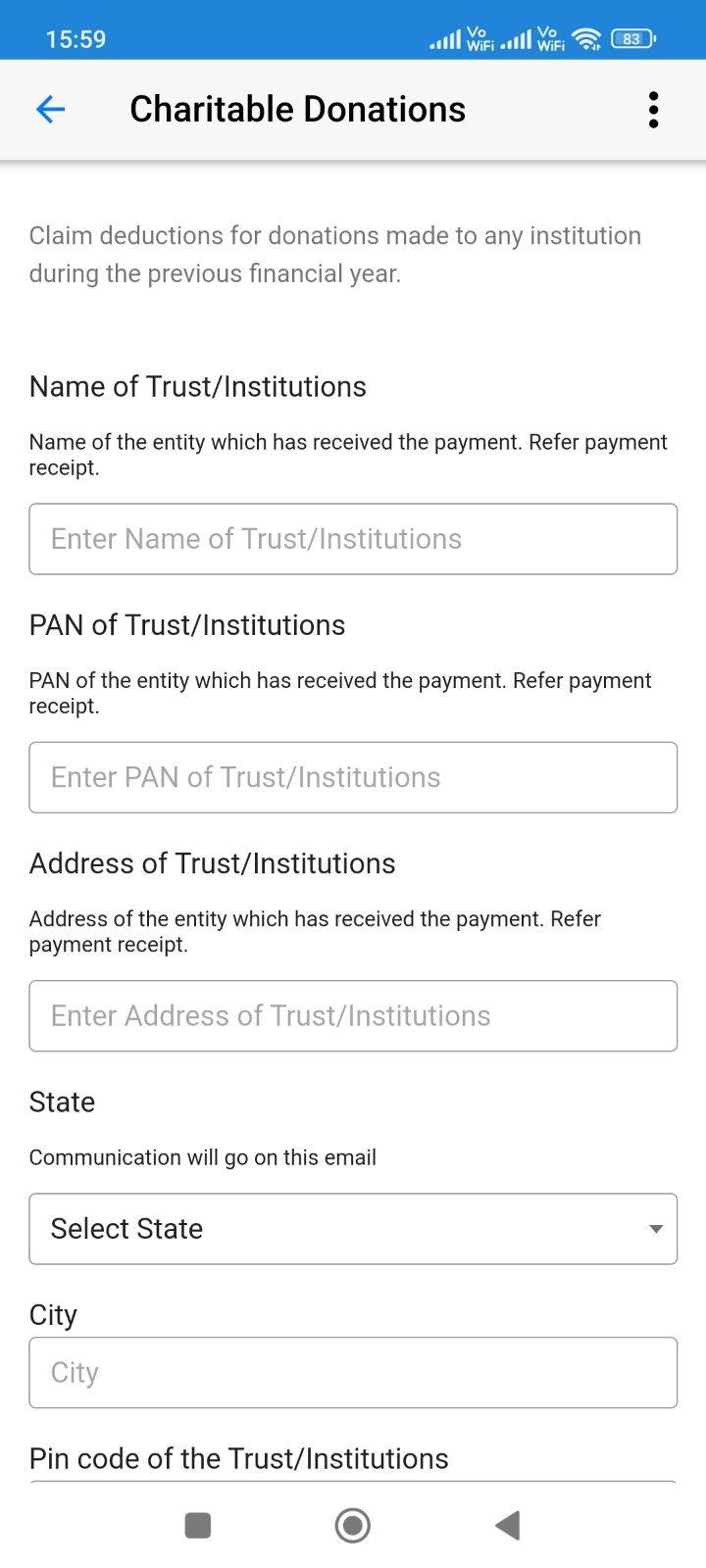The width and height of the screenshot is (706, 1568).
Task: Focus the Enter Name of Trust/Institutions field
Action: pos(353,539)
